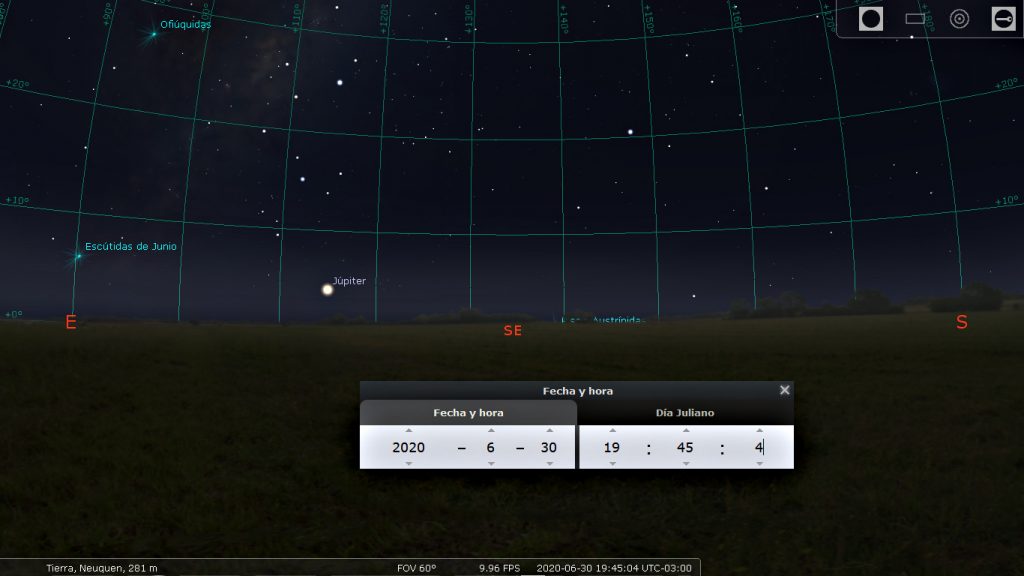The height and width of the screenshot is (576, 1024).
Task: Open the Oculars configuration wrench icon
Action: (1003, 19)
